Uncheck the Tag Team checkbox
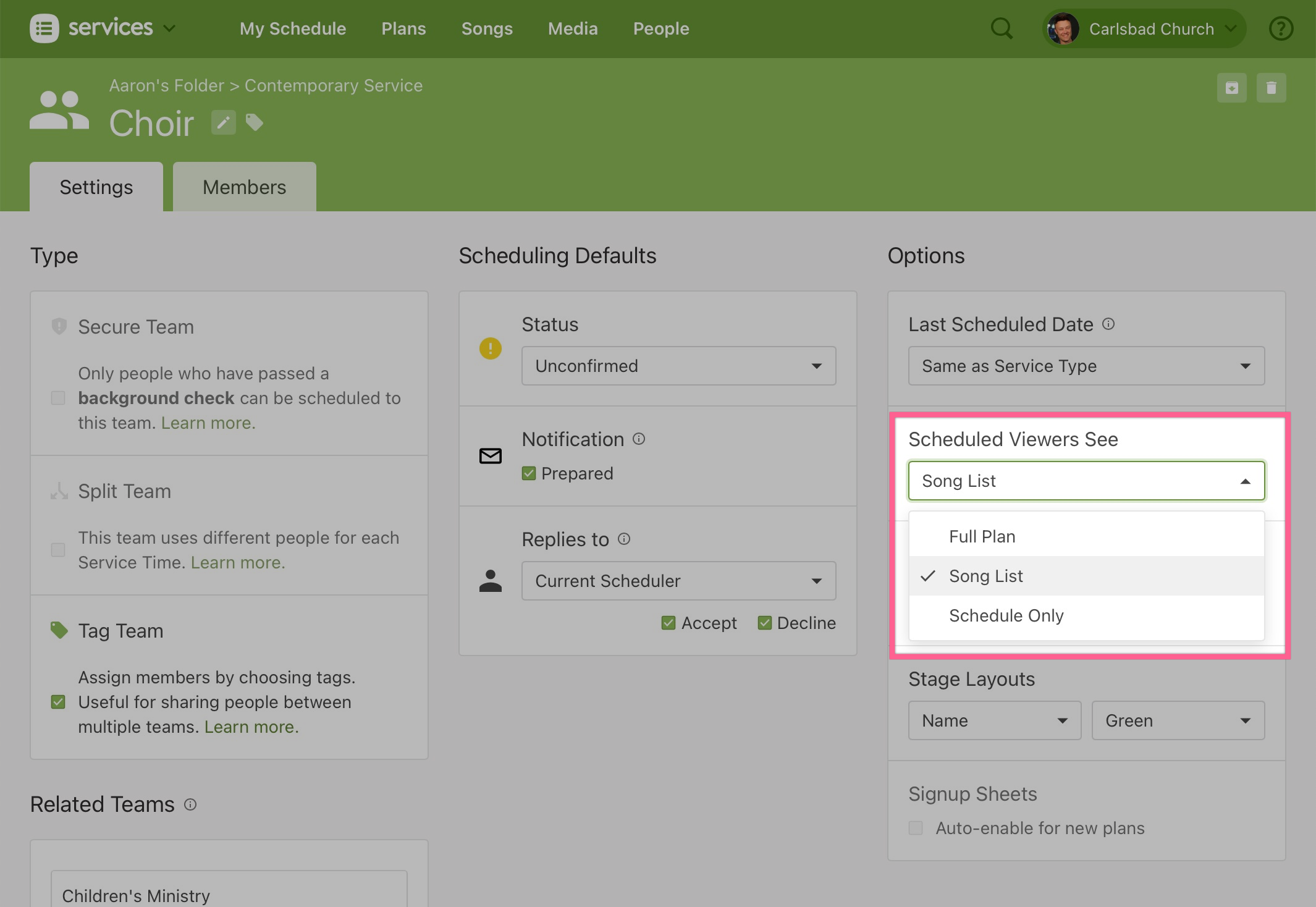Viewport: 1316px width, 907px height. click(58, 702)
